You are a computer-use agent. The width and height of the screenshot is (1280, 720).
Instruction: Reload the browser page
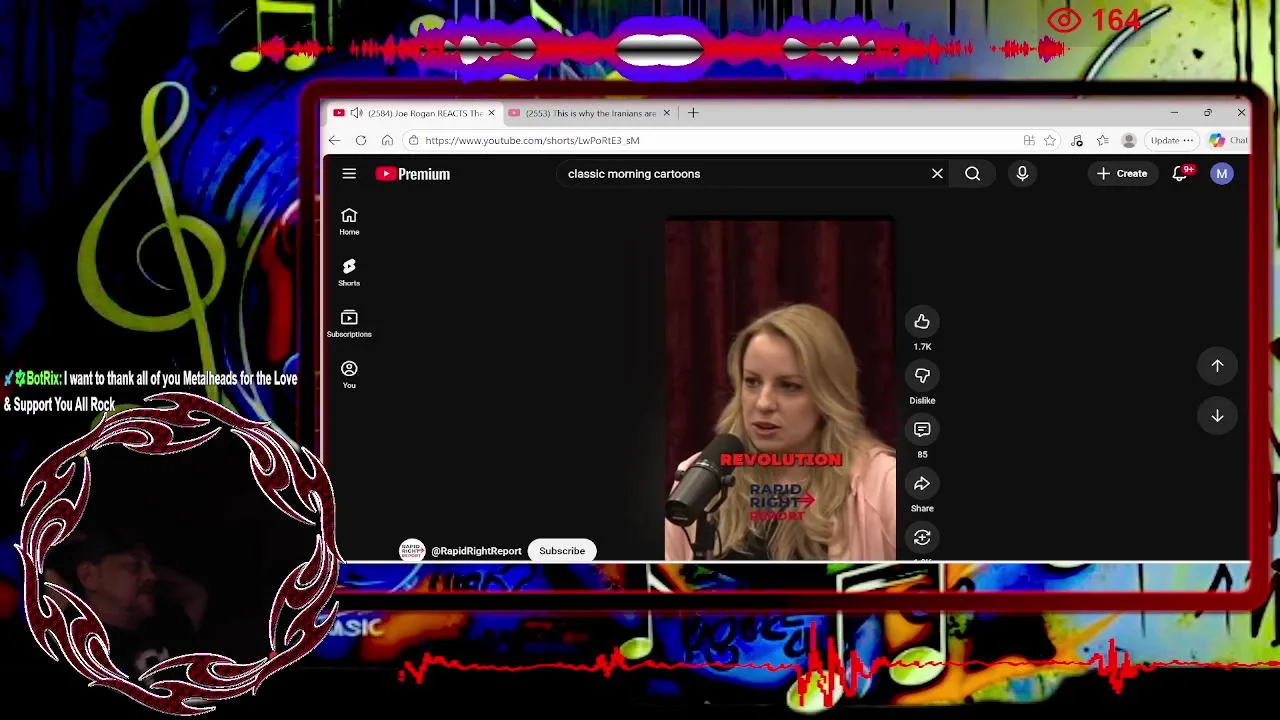tap(361, 140)
